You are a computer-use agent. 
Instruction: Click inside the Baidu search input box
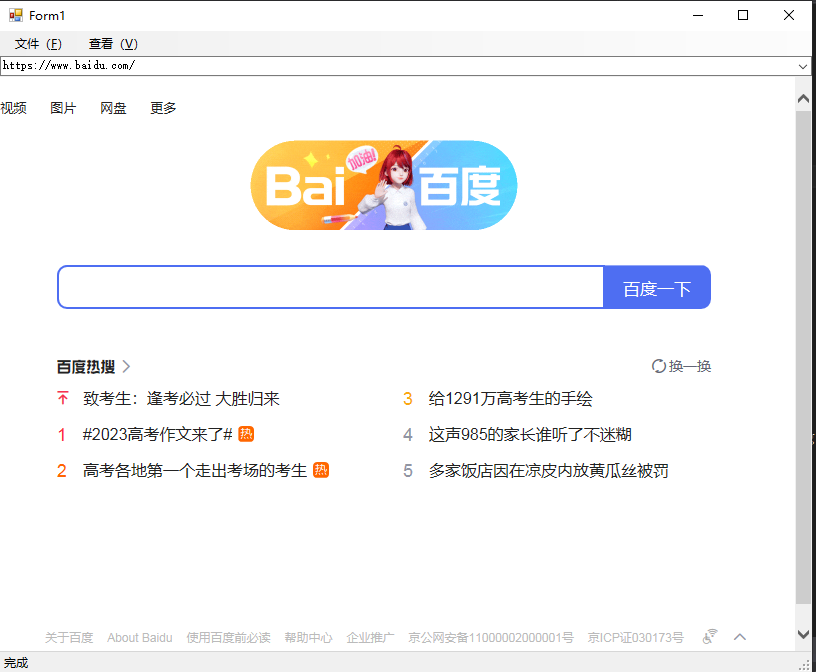coord(330,287)
